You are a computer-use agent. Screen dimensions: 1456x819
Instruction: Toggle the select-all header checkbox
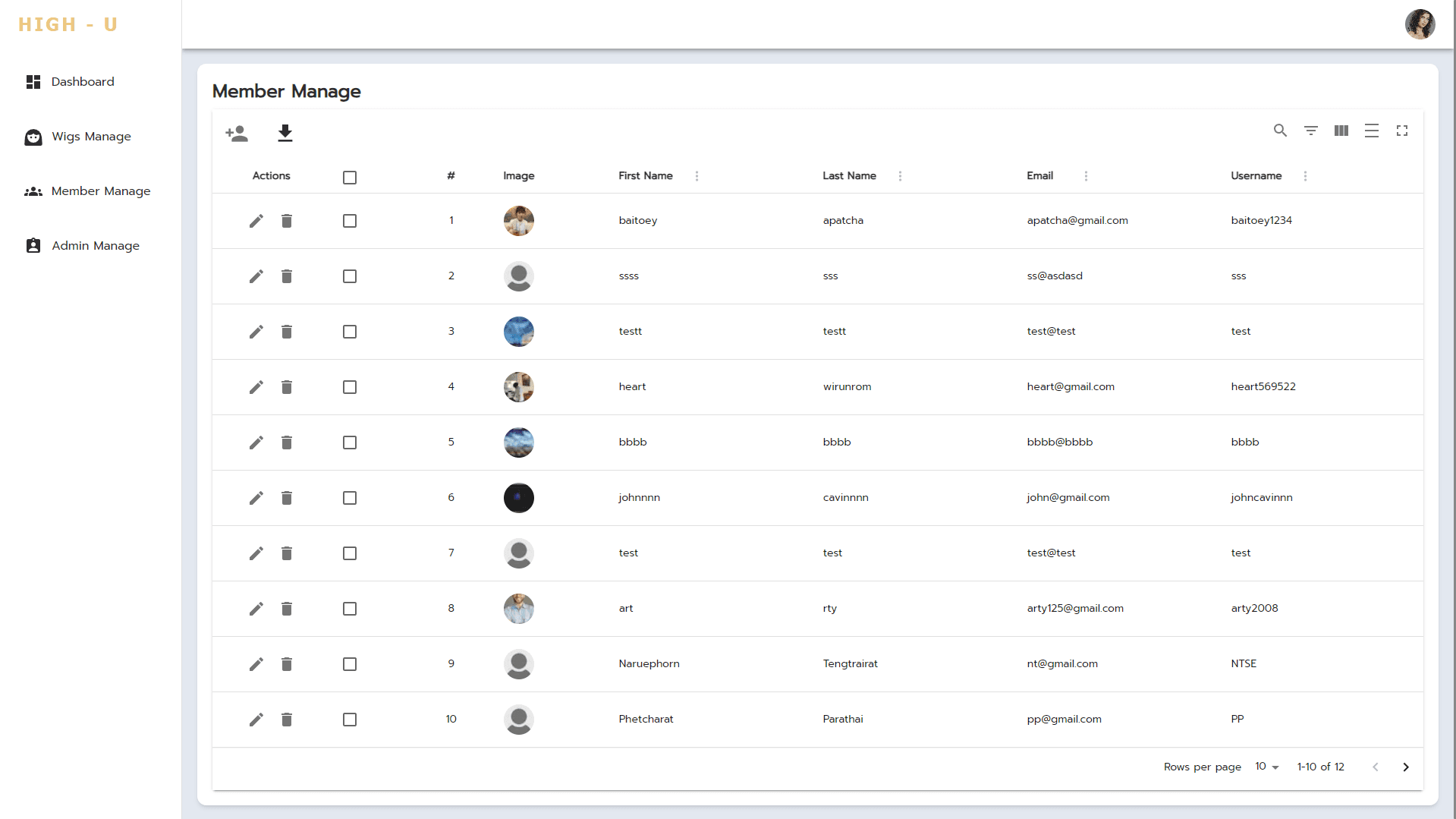click(x=350, y=178)
